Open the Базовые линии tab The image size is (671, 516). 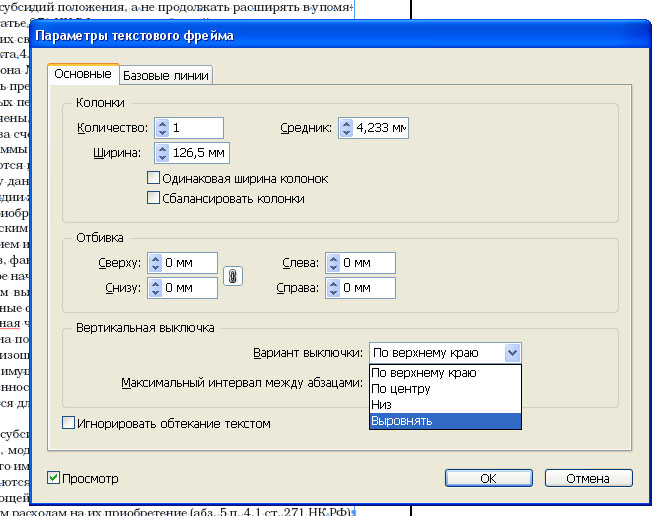166,76
